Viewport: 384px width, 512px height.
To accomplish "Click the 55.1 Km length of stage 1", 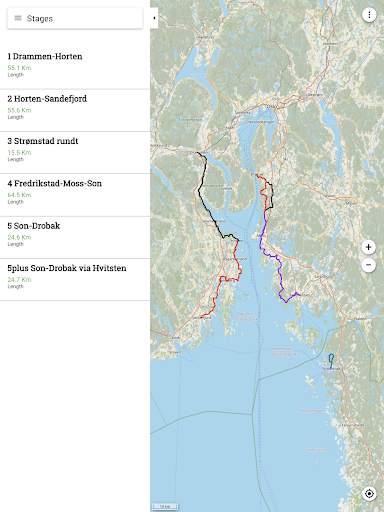I will click(19, 68).
